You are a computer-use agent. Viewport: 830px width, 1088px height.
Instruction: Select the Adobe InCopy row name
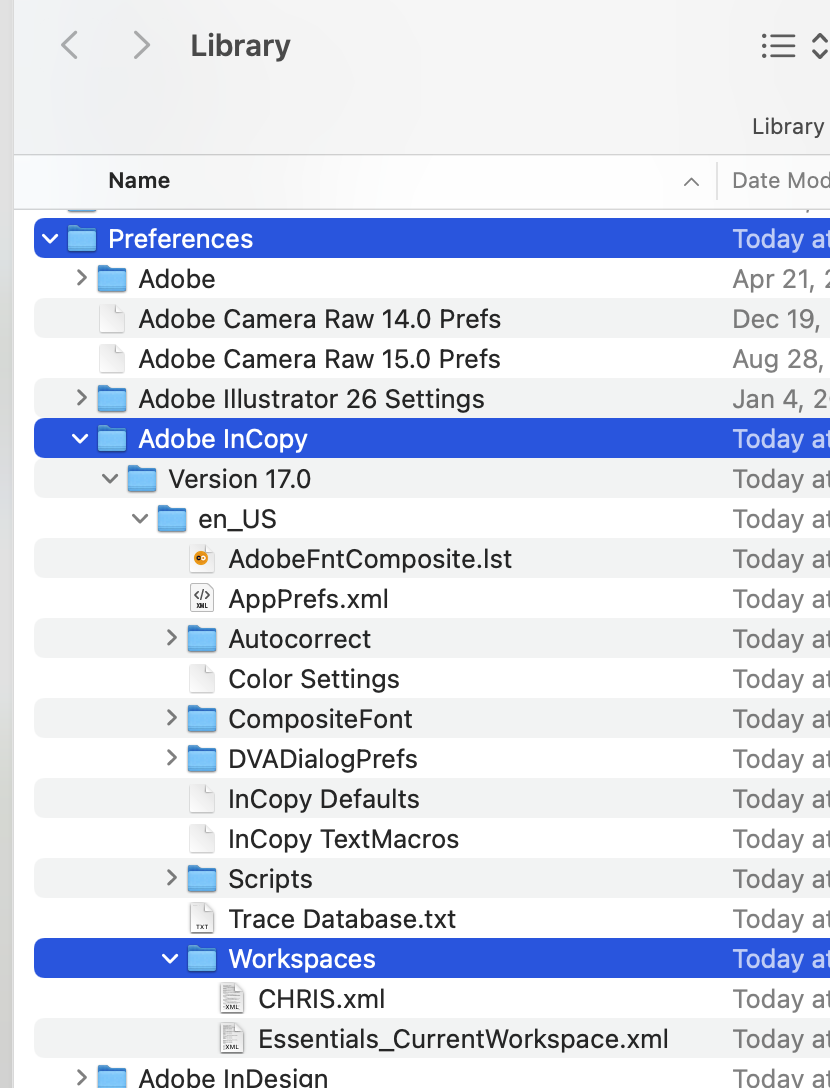[x=223, y=439]
